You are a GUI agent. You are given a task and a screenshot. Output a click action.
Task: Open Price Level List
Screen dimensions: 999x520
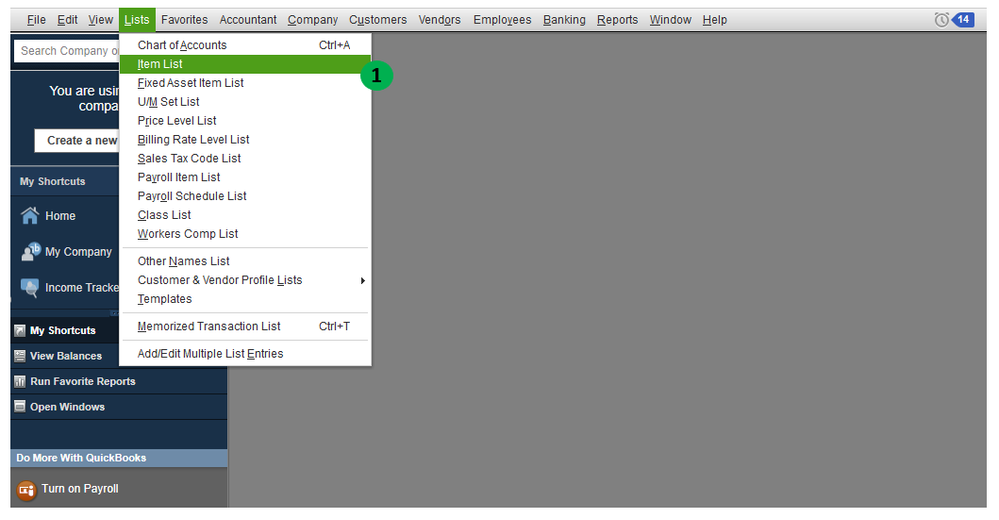[x=245, y=121]
